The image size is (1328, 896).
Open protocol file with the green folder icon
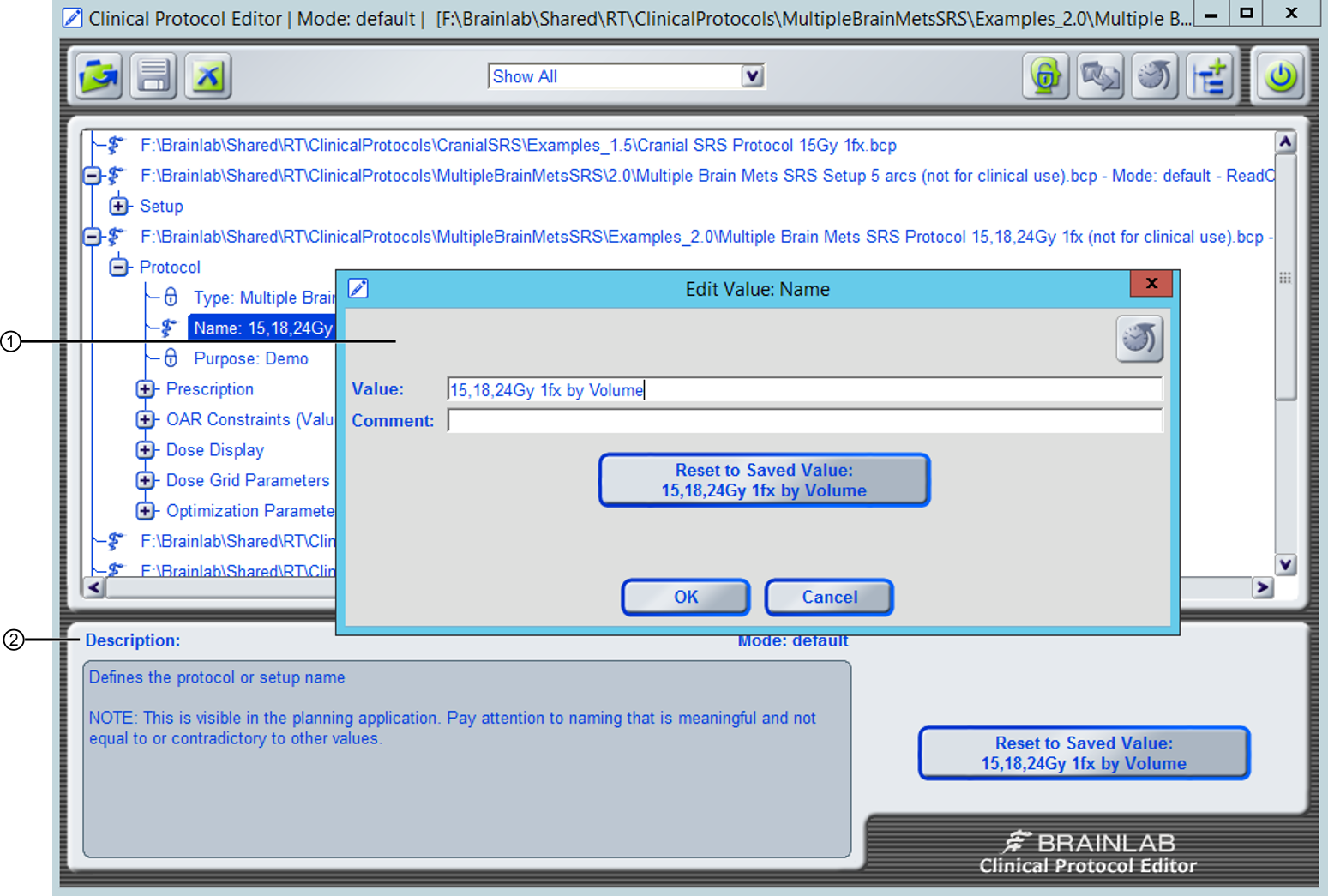click(99, 76)
